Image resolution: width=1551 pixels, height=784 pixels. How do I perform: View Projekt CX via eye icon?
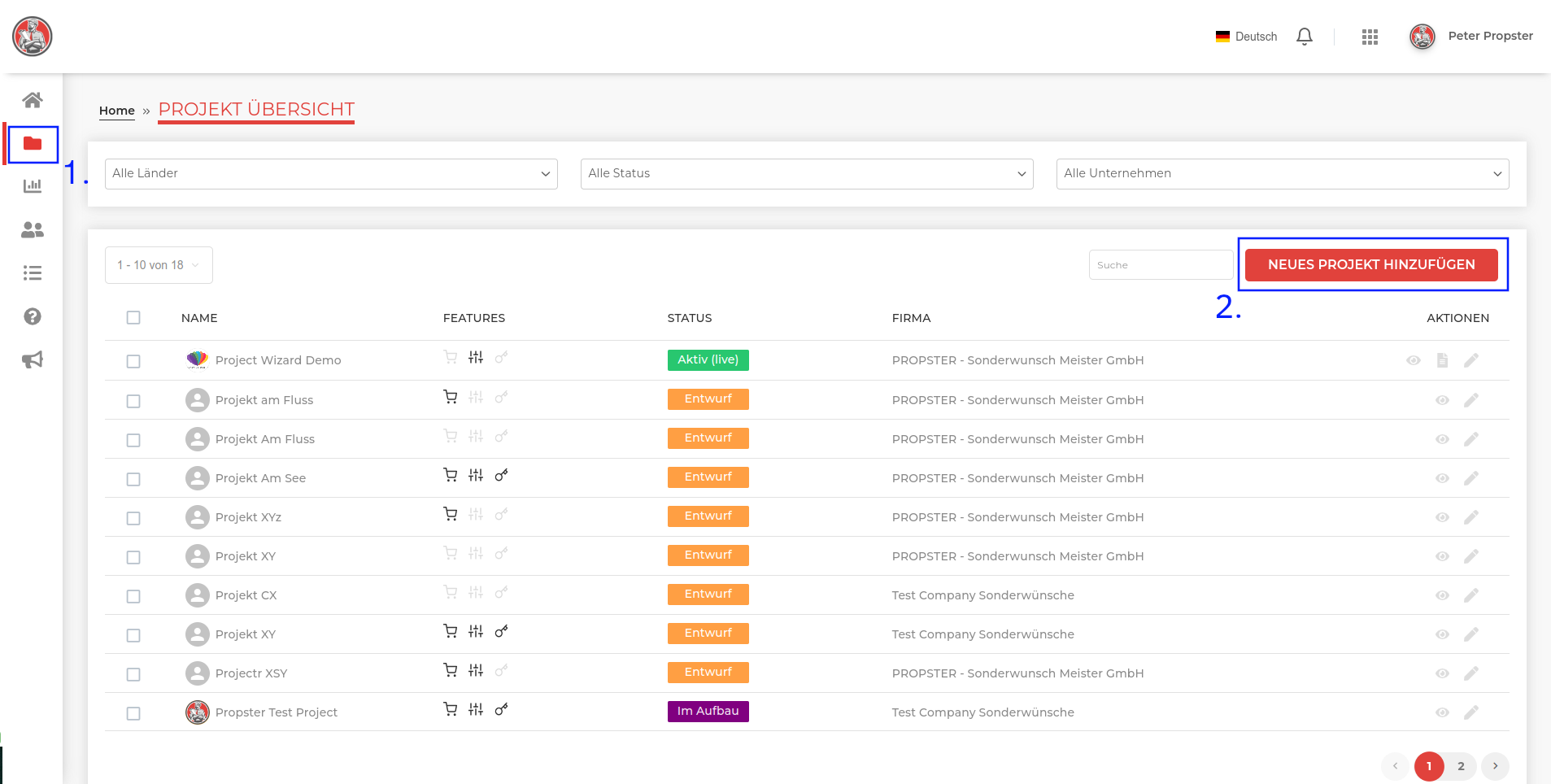tap(1442, 595)
